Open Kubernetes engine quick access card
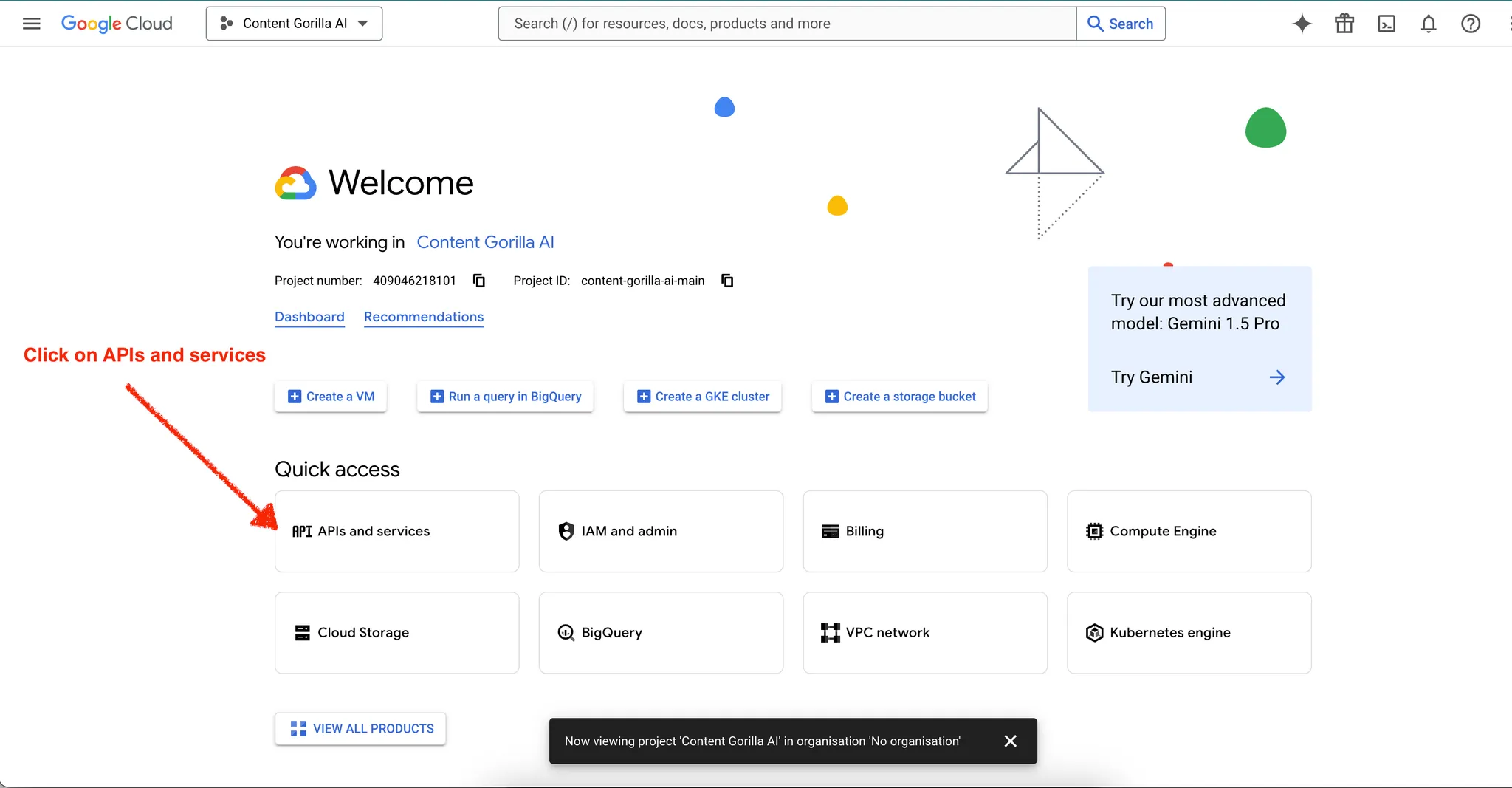 point(1189,633)
